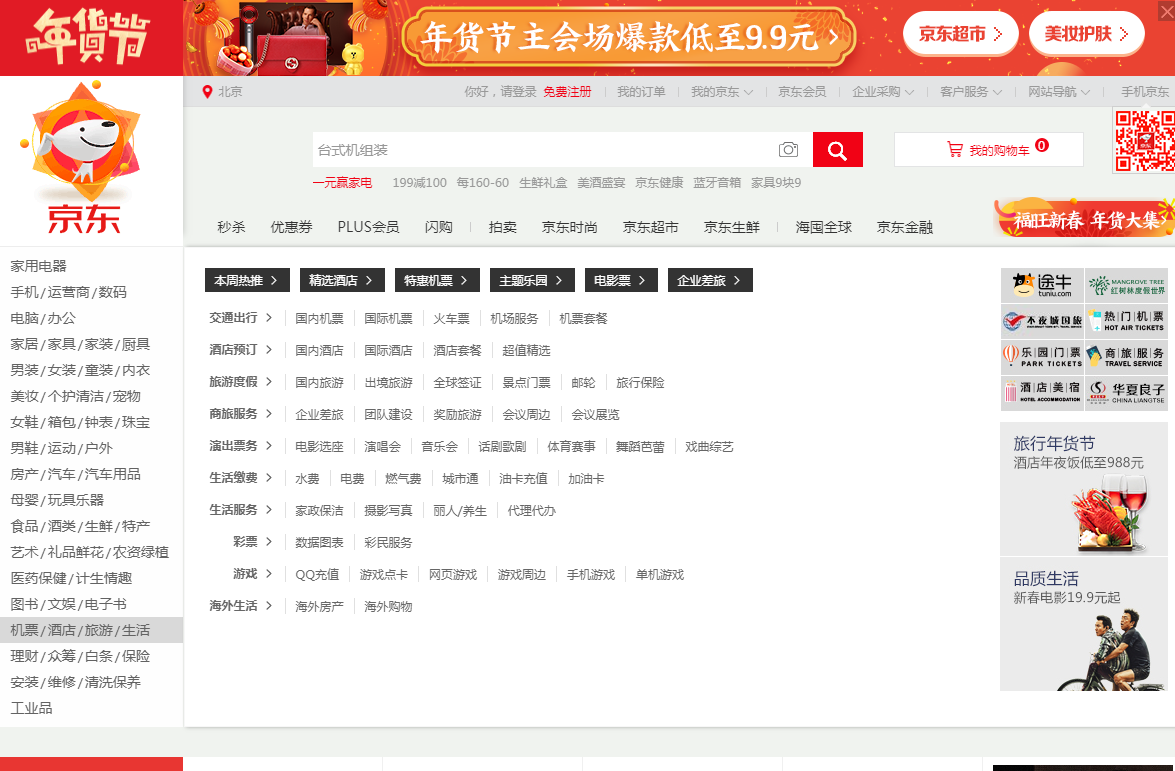
Task: Click 年货节主会场爆款低至9.9元 banner
Action: [x=629, y=37]
